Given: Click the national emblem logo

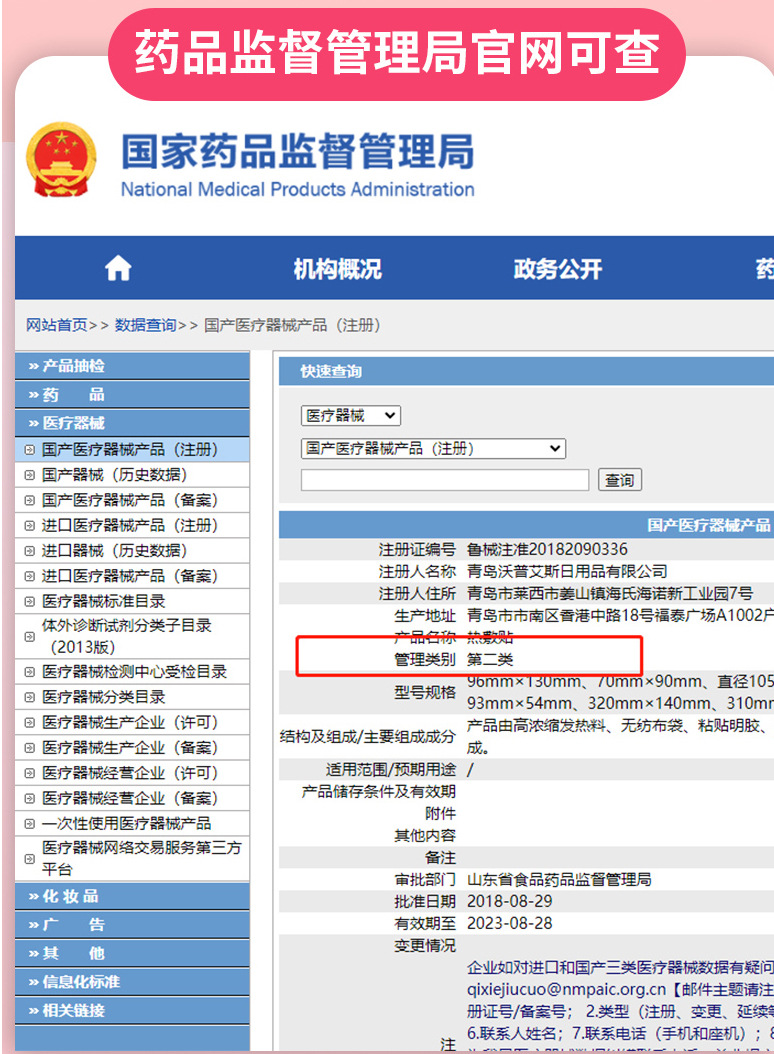Looking at the screenshot, I should pyautogui.click(x=61, y=160).
